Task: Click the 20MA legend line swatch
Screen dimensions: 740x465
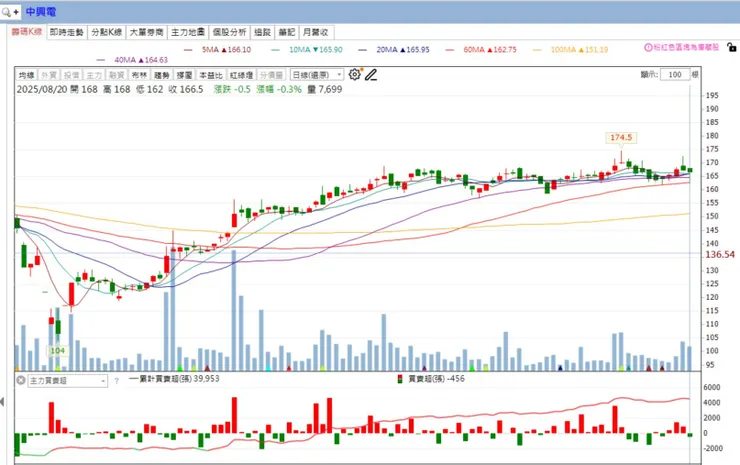Action: coord(362,50)
